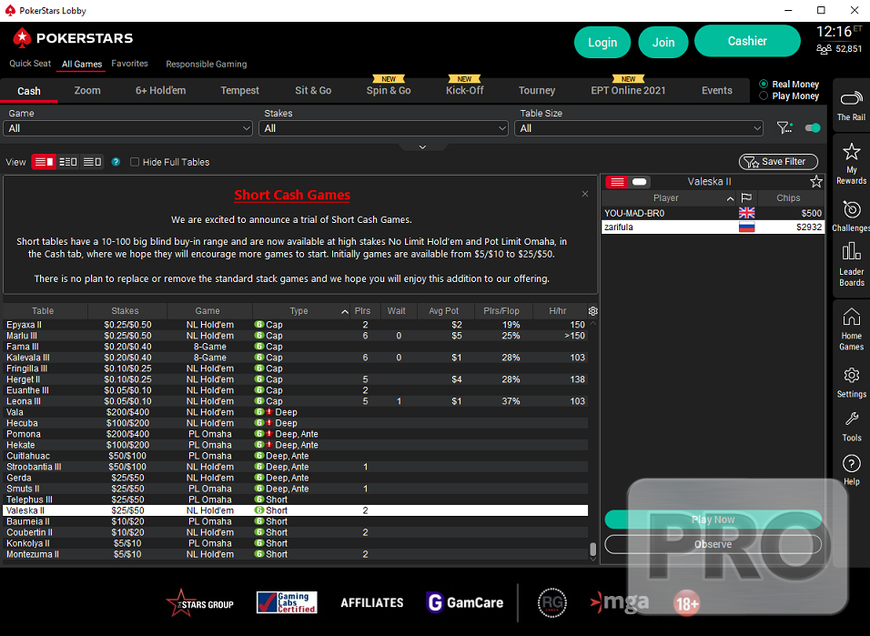Switch to the Tempest tab
Image resolution: width=870 pixels, height=636 pixels.
pos(240,90)
